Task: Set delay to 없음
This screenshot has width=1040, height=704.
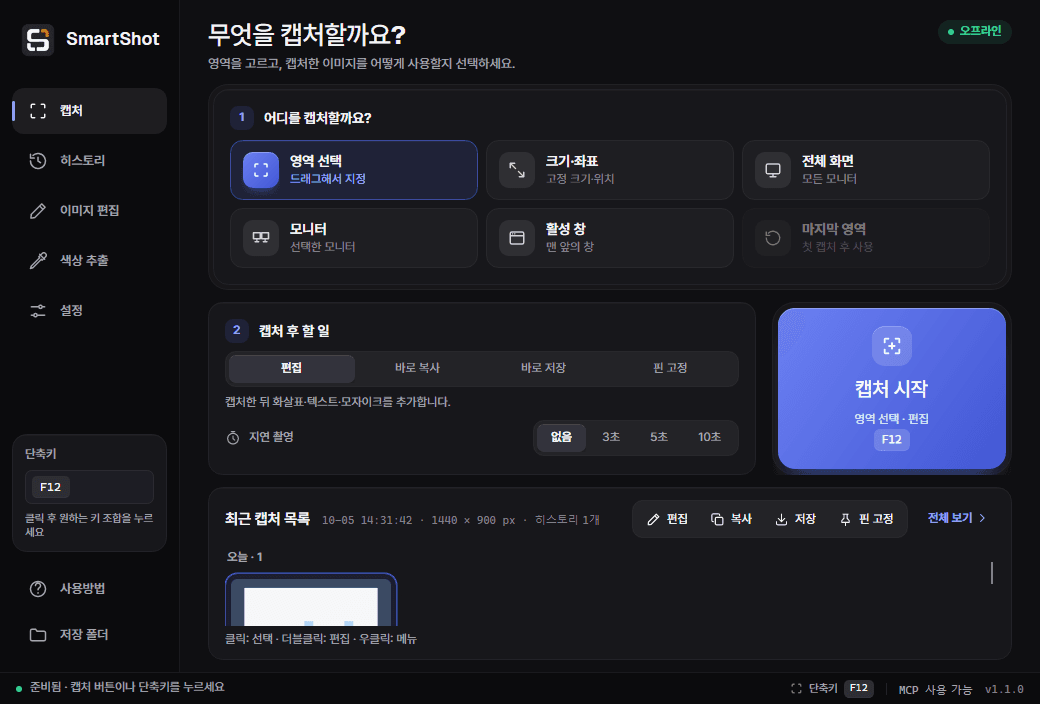Action: [x=561, y=437]
